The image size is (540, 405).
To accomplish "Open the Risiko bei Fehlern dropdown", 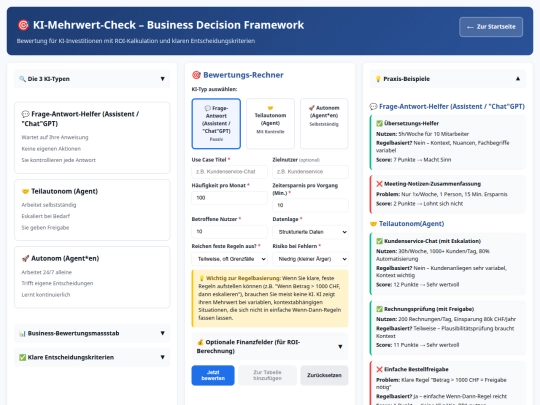I will [310, 259].
